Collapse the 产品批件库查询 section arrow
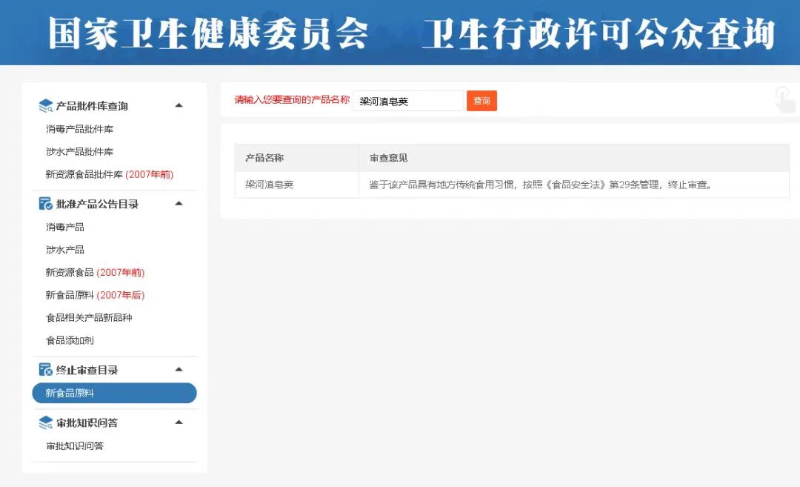Viewport: 800px width, 487px height. pyautogui.click(x=179, y=105)
